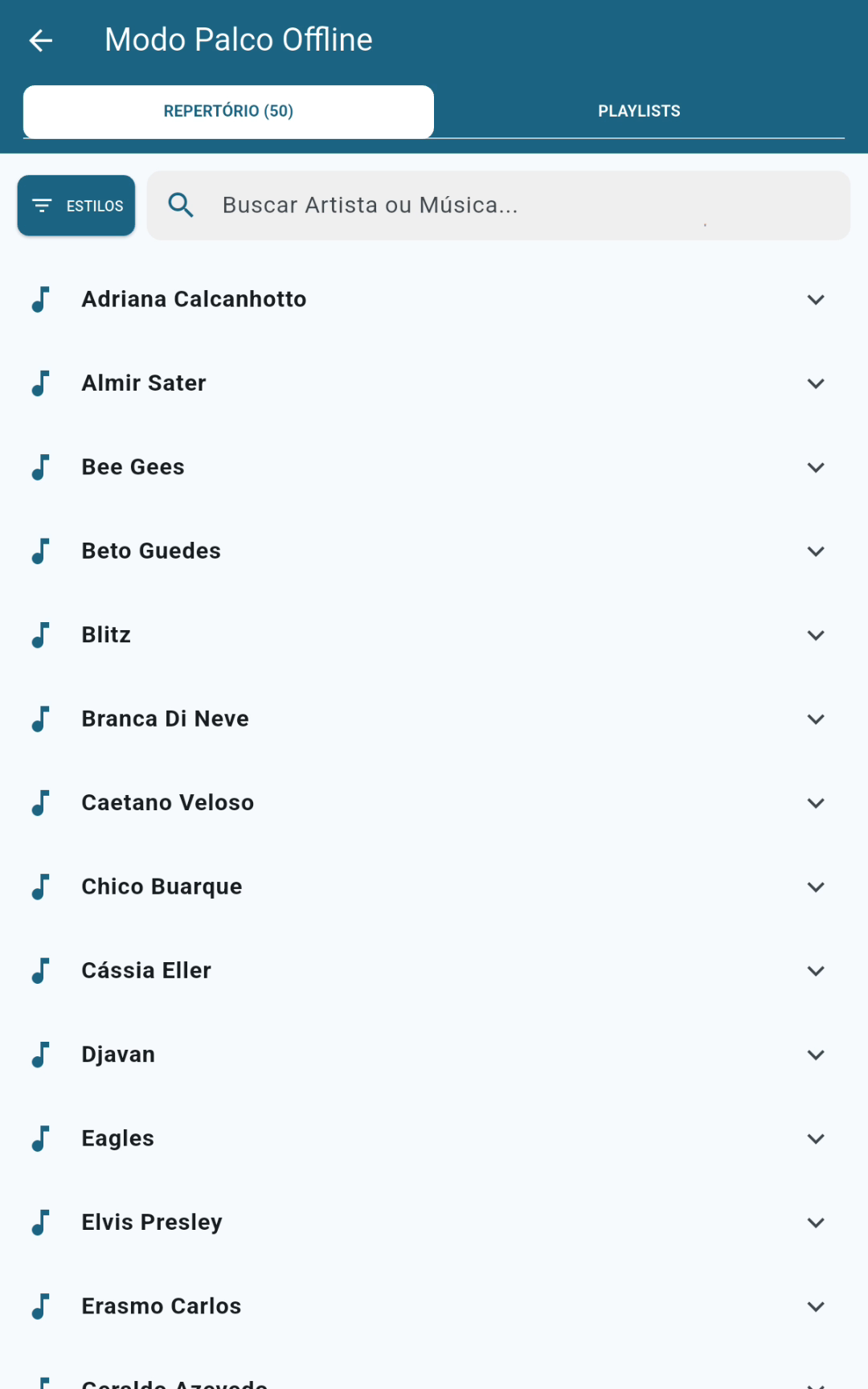868x1389 pixels.
Task: Expand the Beto Guedes chevron
Action: (x=816, y=551)
